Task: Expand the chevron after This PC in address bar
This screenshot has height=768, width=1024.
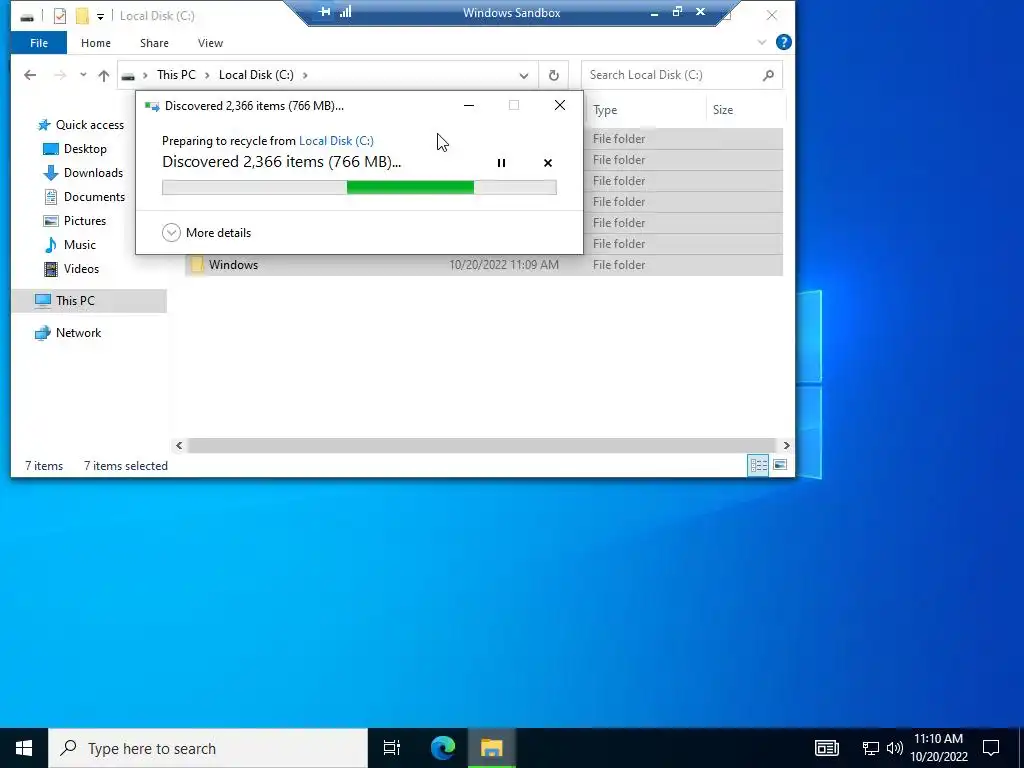Action: [207, 75]
